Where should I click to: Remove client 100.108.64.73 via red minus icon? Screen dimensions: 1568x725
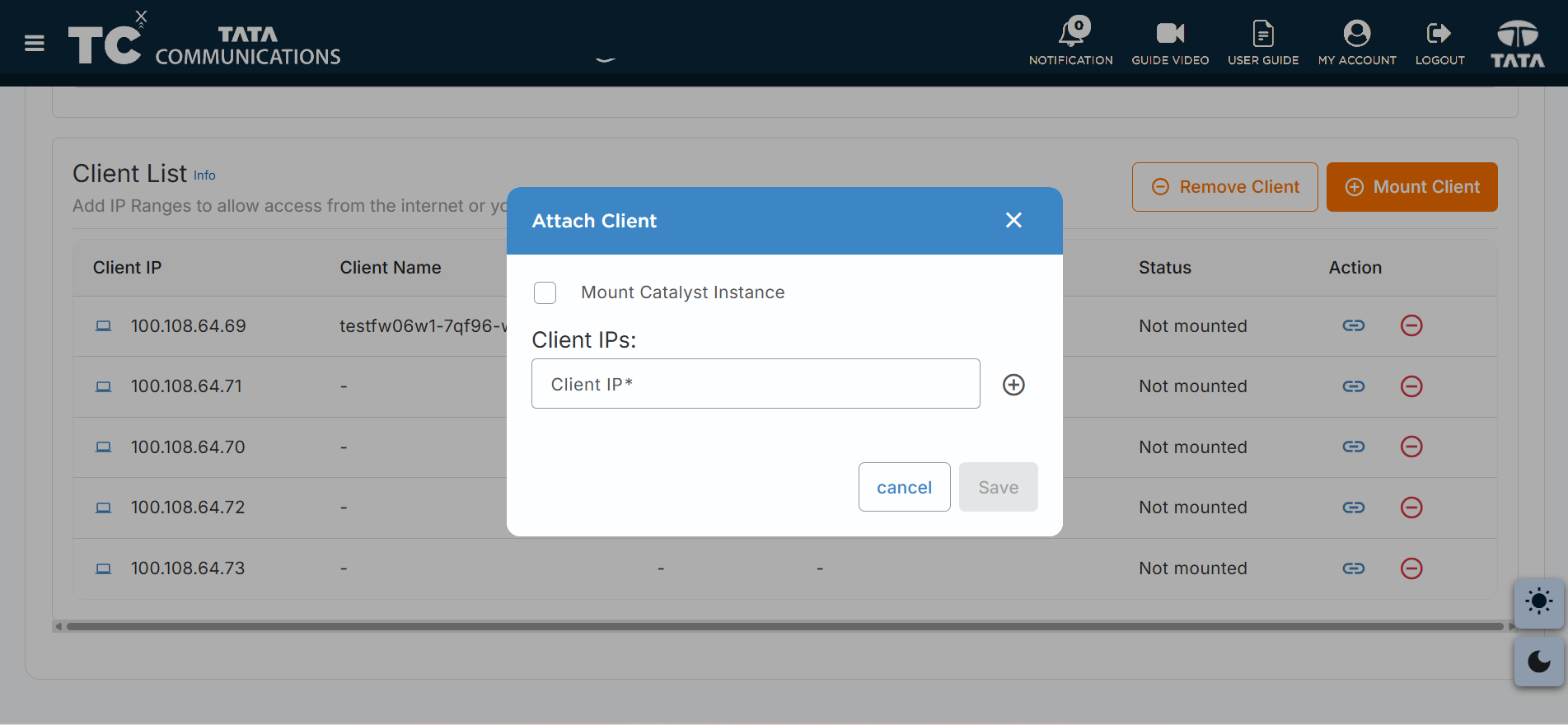pyautogui.click(x=1411, y=568)
